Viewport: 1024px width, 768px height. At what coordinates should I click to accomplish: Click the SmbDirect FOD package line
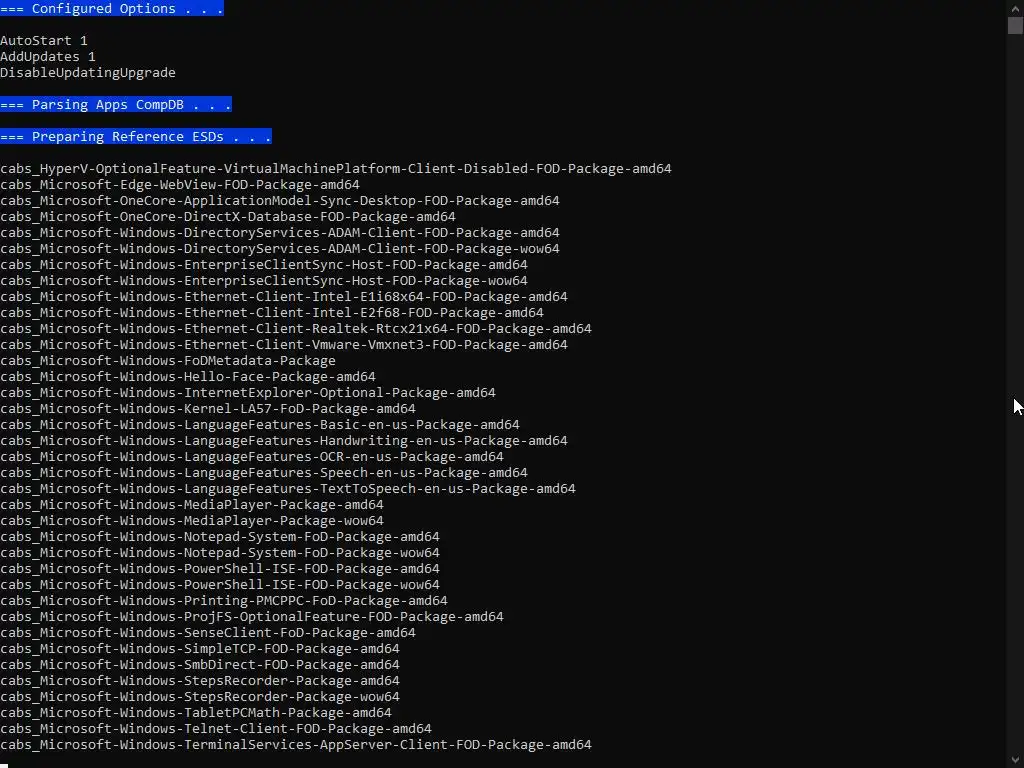point(200,665)
